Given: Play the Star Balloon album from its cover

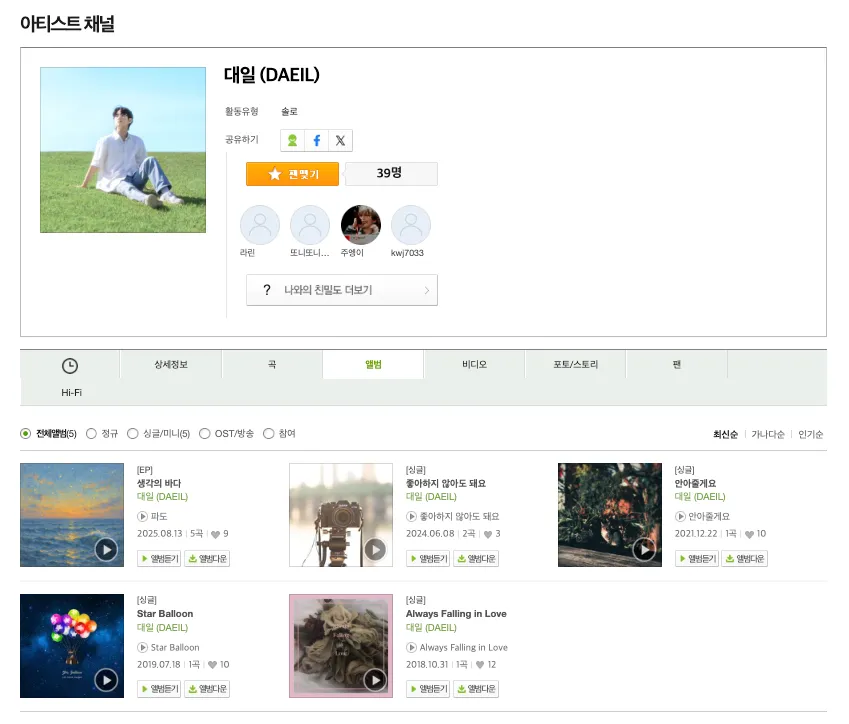Looking at the screenshot, I should coord(106,680).
